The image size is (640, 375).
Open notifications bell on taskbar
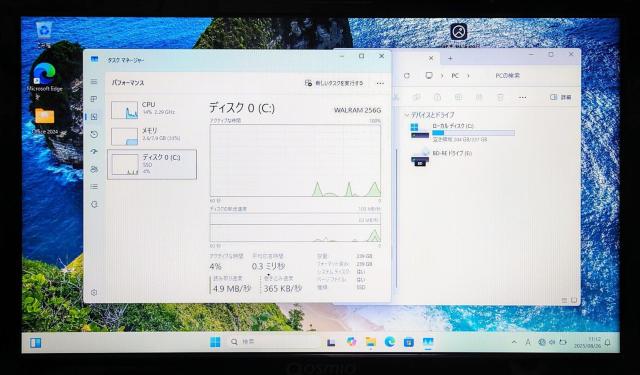[x=608, y=342]
